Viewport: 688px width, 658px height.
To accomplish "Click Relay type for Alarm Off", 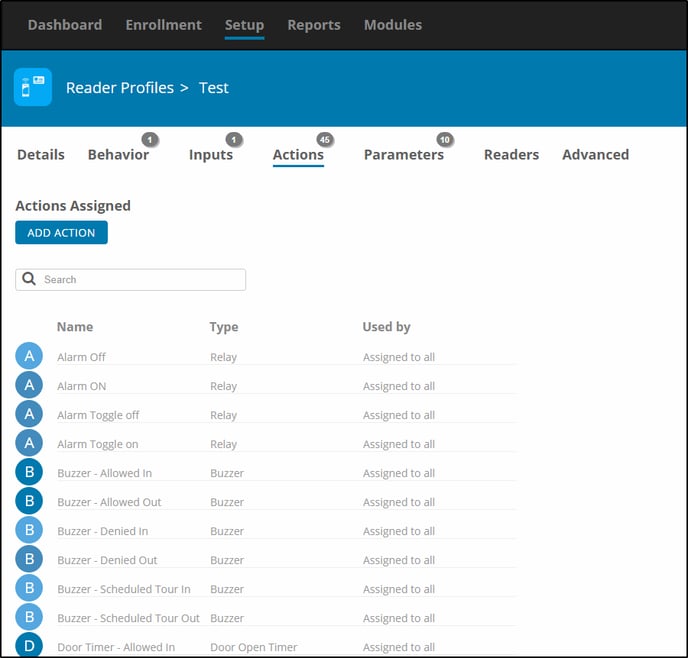I will [223, 357].
